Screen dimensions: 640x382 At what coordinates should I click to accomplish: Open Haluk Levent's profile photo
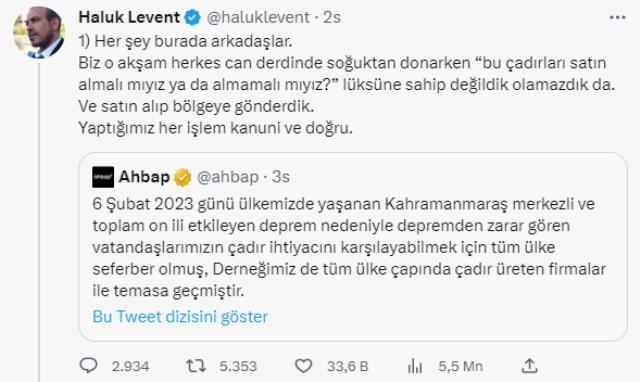(x=39, y=33)
